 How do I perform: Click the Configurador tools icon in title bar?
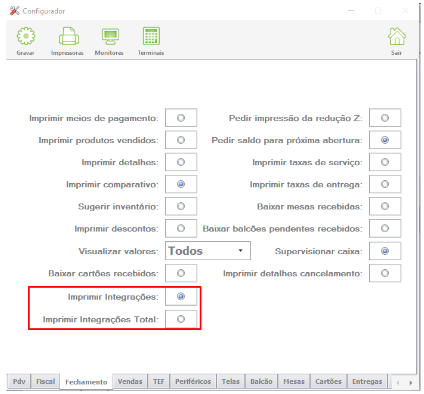click(14, 11)
